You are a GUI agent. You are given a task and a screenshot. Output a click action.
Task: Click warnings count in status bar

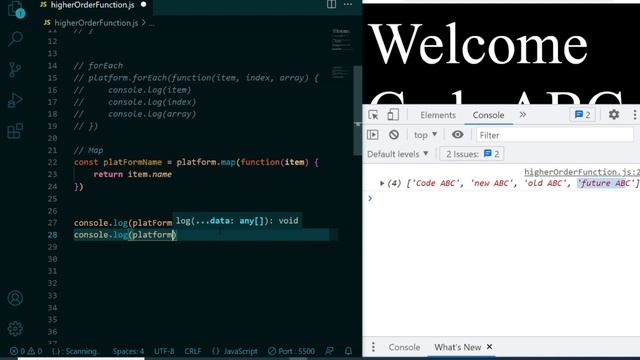click(35, 351)
